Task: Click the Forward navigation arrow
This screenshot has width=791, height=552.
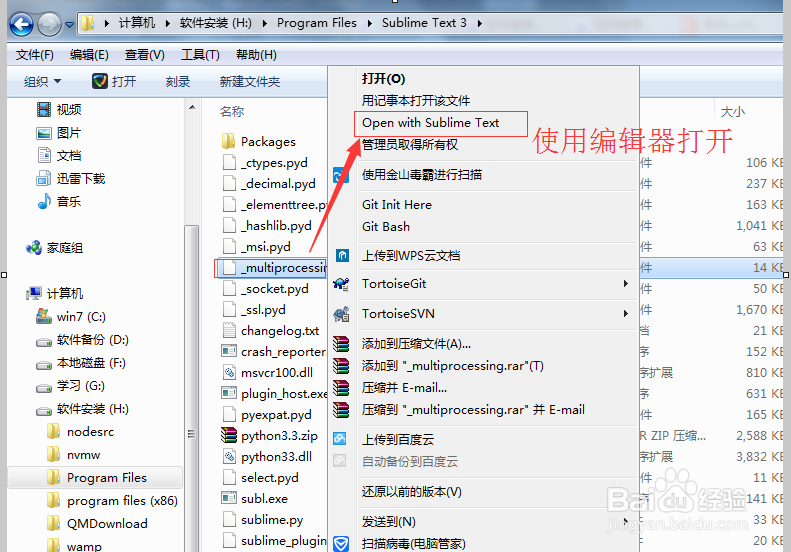Action: tap(49, 24)
